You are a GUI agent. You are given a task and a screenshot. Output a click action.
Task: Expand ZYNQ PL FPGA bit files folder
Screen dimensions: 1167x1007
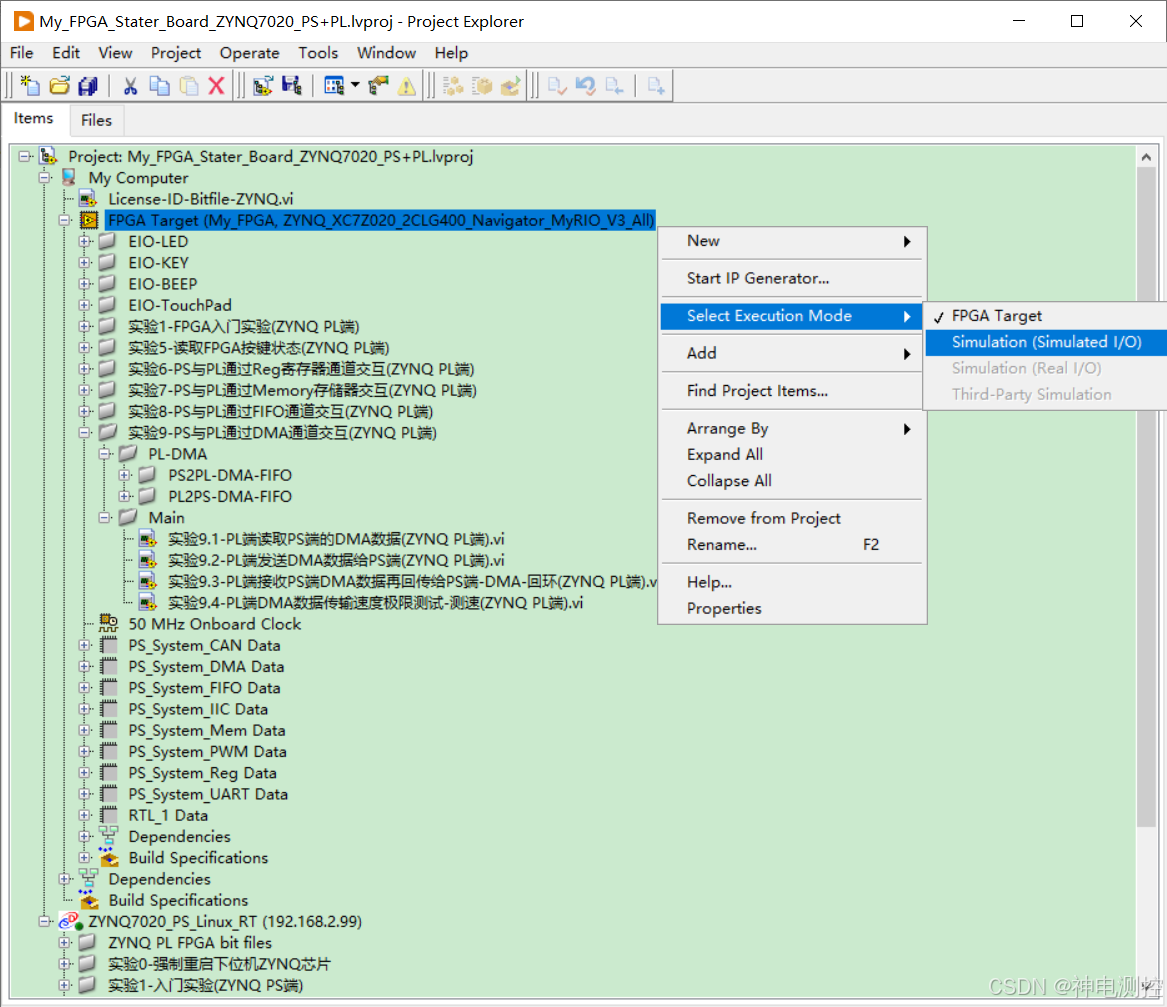coord(65,942)
